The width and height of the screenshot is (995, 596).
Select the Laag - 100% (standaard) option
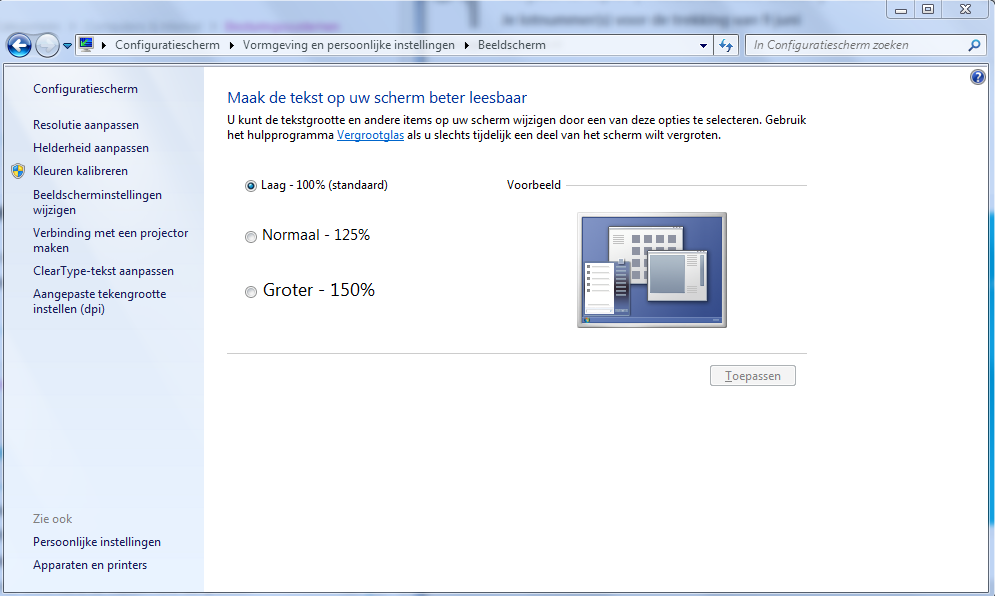[x=251, y=186]
